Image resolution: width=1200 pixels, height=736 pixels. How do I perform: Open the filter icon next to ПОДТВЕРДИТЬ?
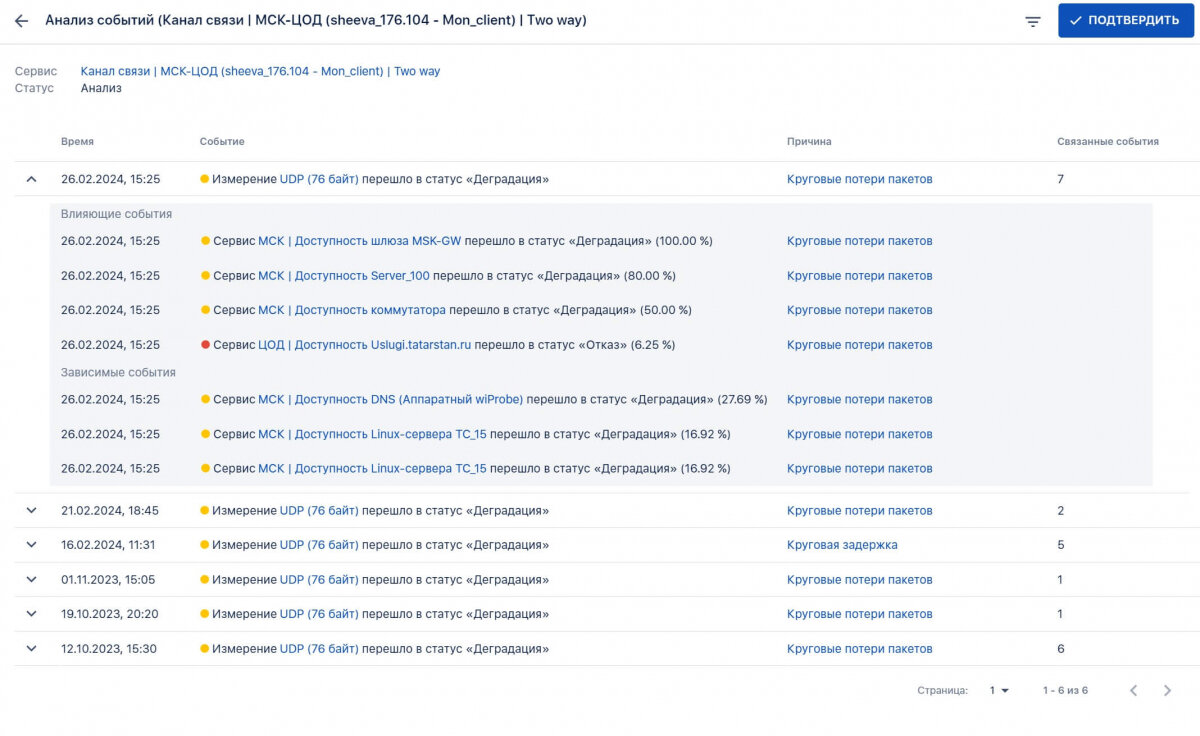(1033, 21)
